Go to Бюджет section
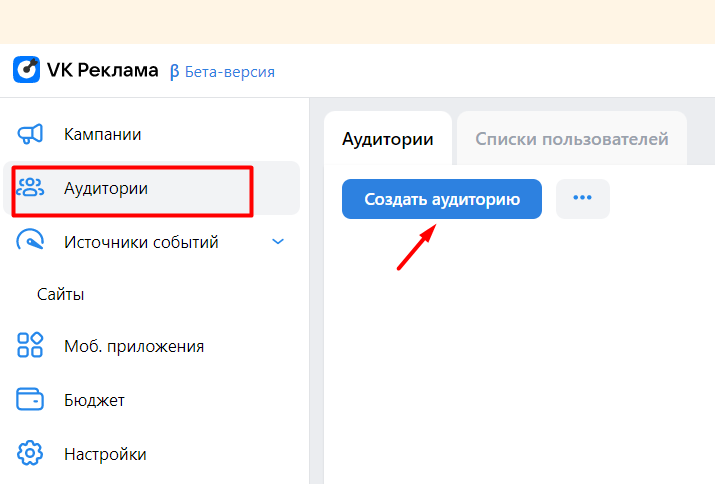Viewport: 715px width, 484px height. [x=94, y=400]
